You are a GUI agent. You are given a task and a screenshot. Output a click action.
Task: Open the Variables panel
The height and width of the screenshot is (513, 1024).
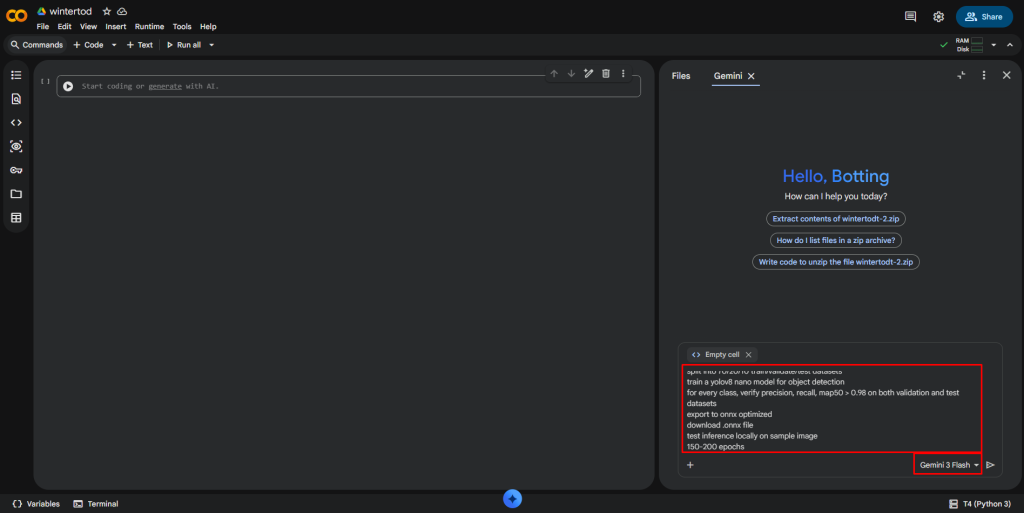36,504
